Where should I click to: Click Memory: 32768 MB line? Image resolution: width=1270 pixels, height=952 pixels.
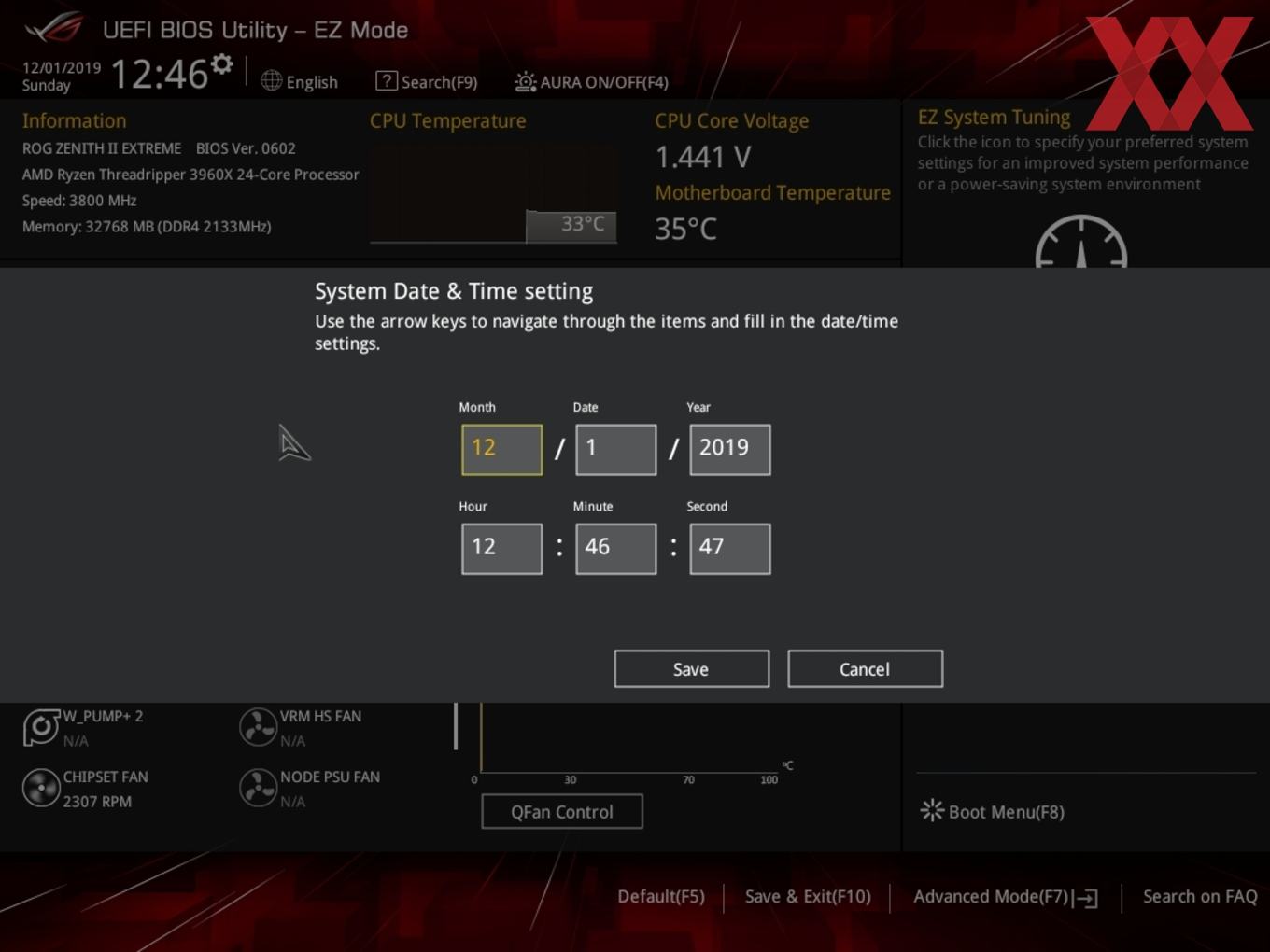coord(147,227)
